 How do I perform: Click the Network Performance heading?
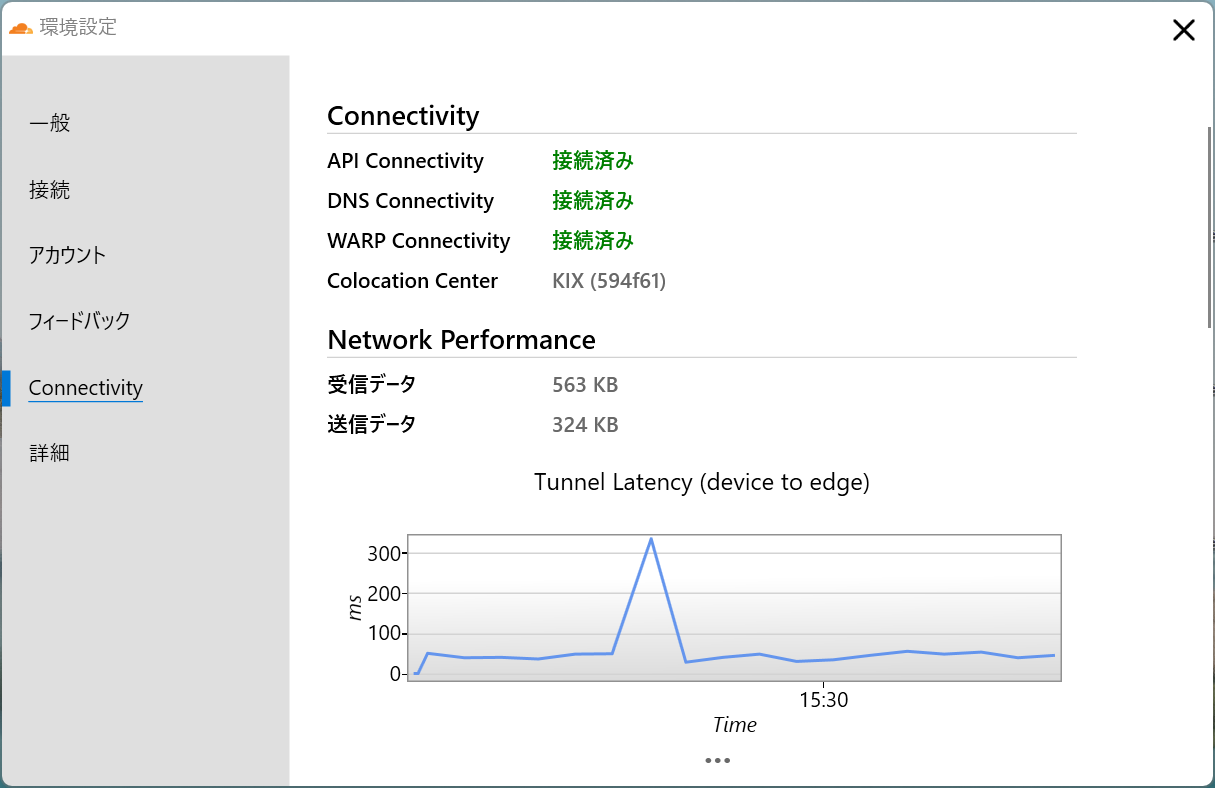click(460, 339)
